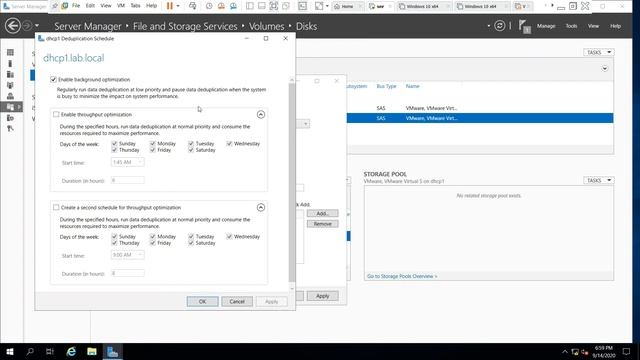
Task: Click the first schedule Duration hours field
Action: 127,180
